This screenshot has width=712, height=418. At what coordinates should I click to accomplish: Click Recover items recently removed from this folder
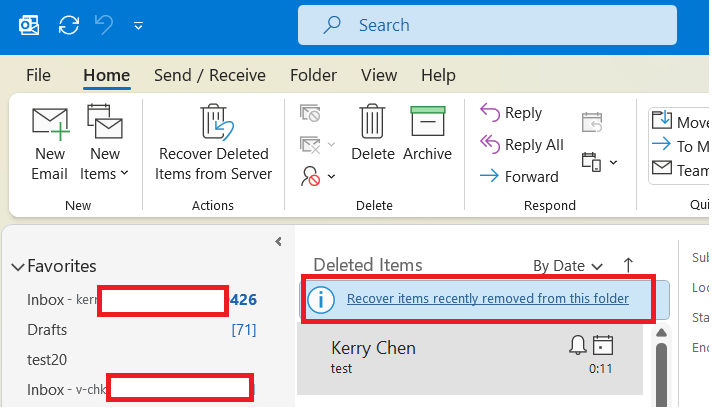488,299
